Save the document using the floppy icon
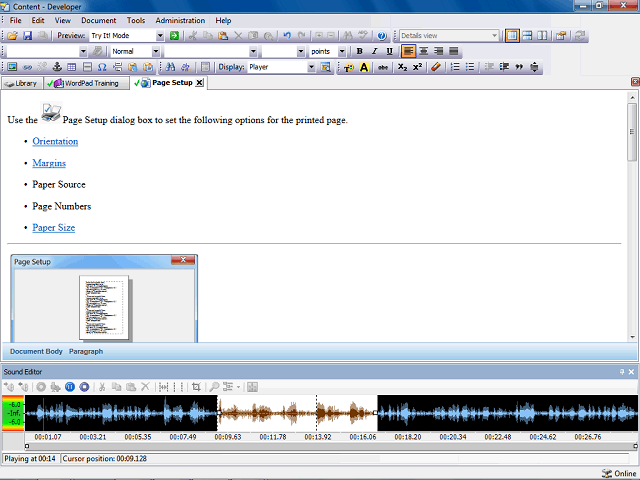Viewport: 640px width, 480px height. coord(27,36)
